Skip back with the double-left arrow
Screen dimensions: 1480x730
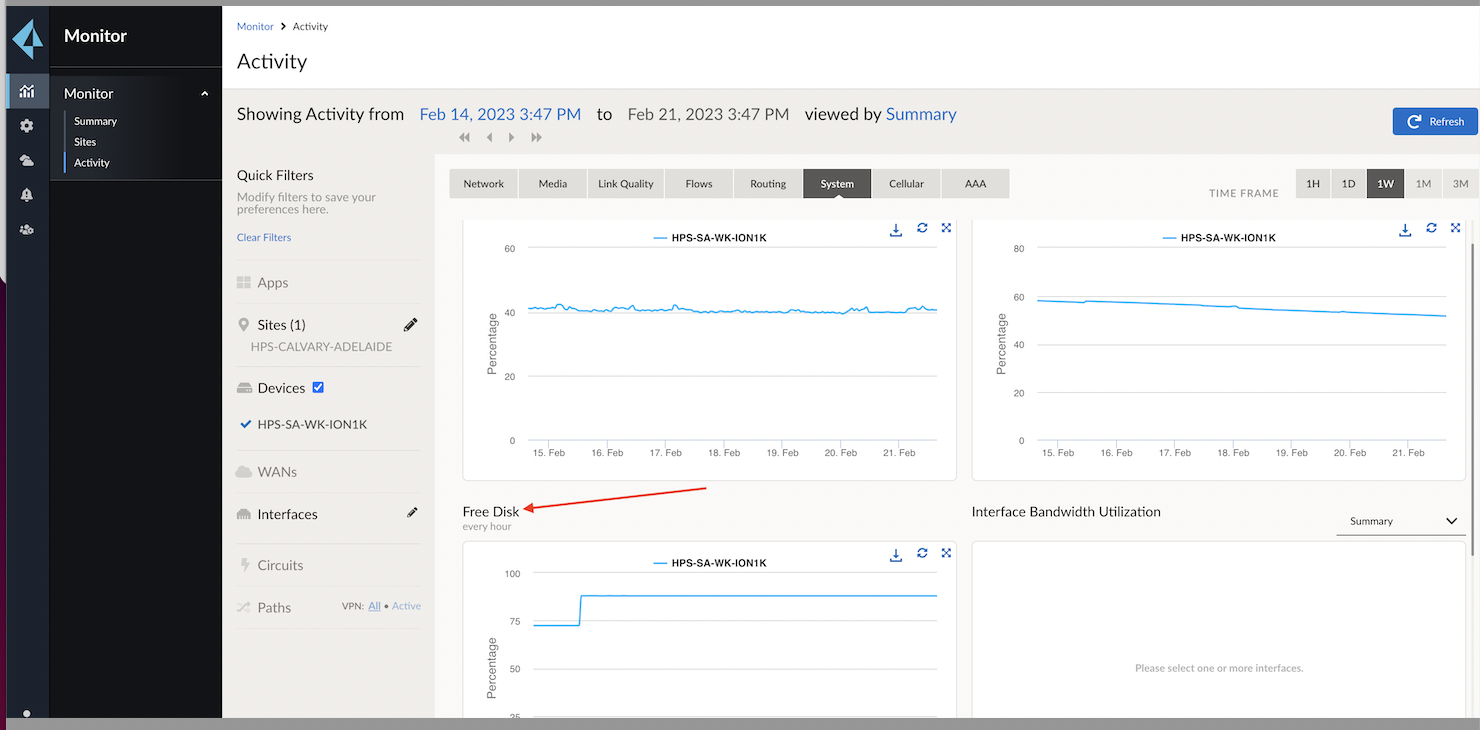465,137
